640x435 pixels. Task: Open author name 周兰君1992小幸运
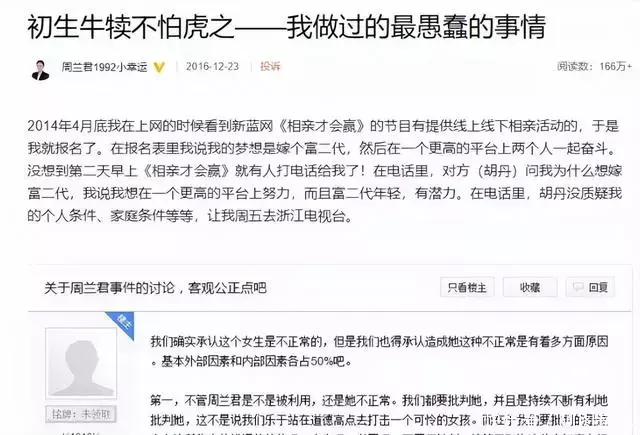104,67
